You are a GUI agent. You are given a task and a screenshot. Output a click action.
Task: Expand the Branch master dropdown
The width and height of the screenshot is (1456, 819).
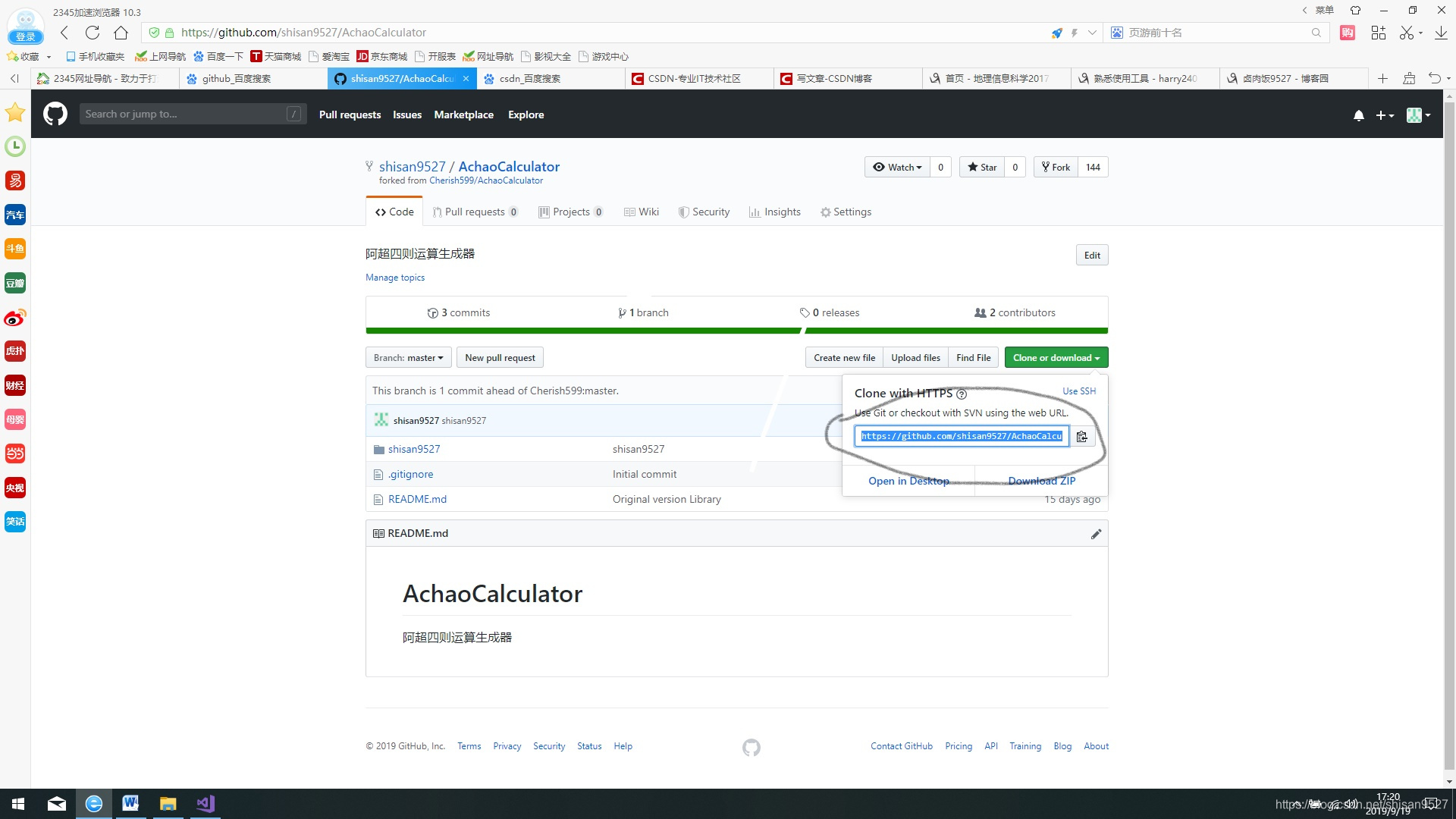[x=407, y=357]
